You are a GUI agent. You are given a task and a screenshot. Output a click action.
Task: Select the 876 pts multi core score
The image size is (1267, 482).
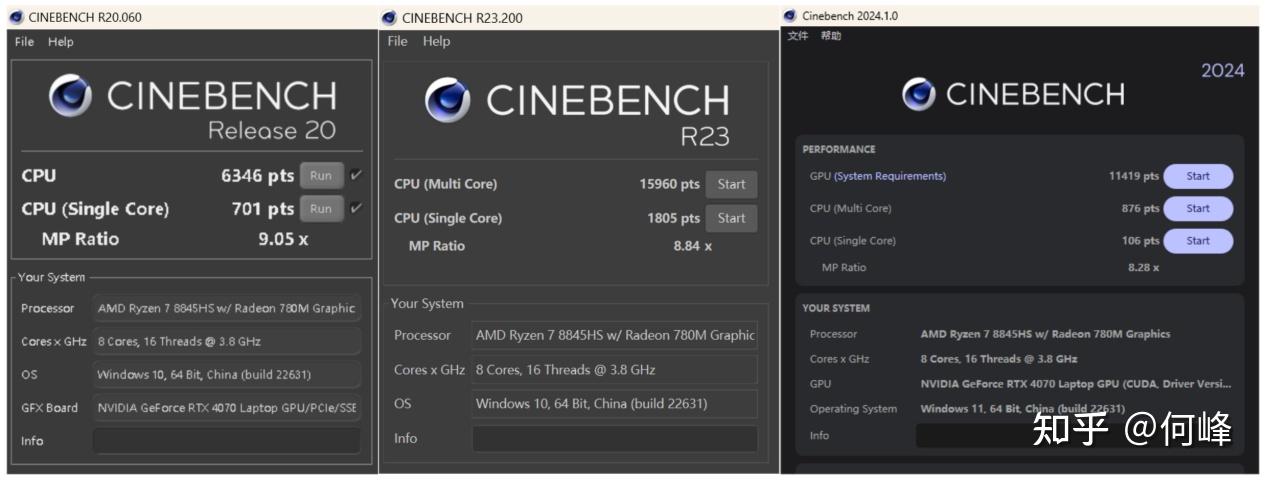point(1141,208)
